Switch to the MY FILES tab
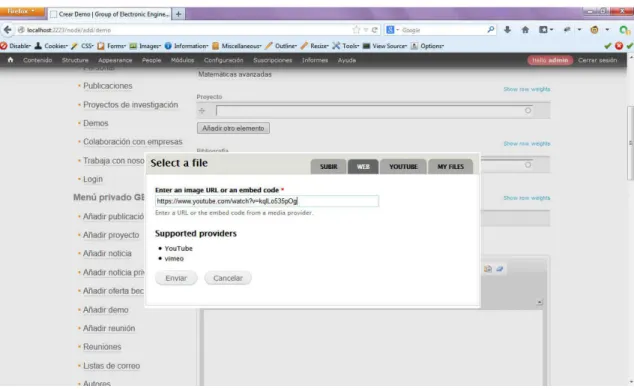 point(450,167)
